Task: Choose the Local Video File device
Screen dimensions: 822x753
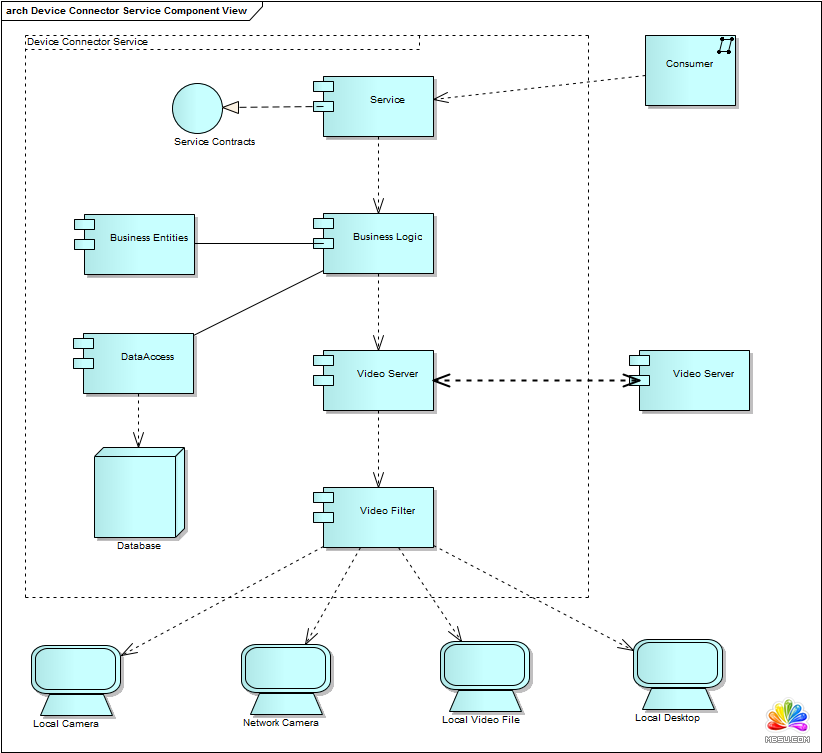Action: (x=484, y=666)
